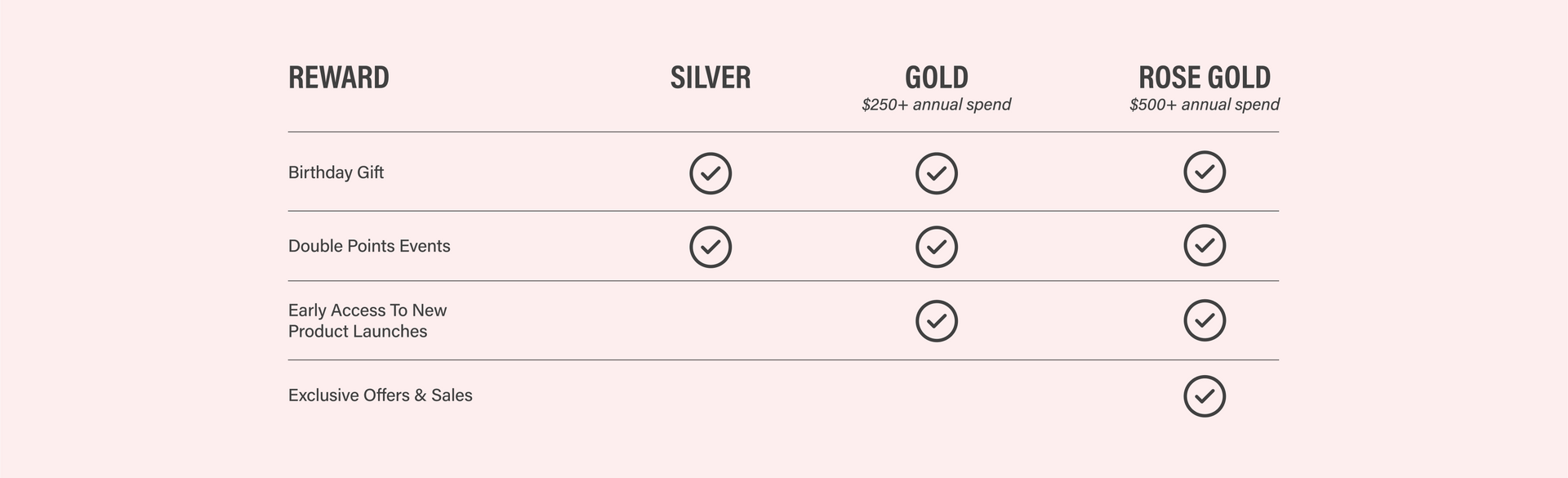Click empty Silver cell for Exclusive Offers
Viewport: 1568px width, 478px height.
point(710,396)
